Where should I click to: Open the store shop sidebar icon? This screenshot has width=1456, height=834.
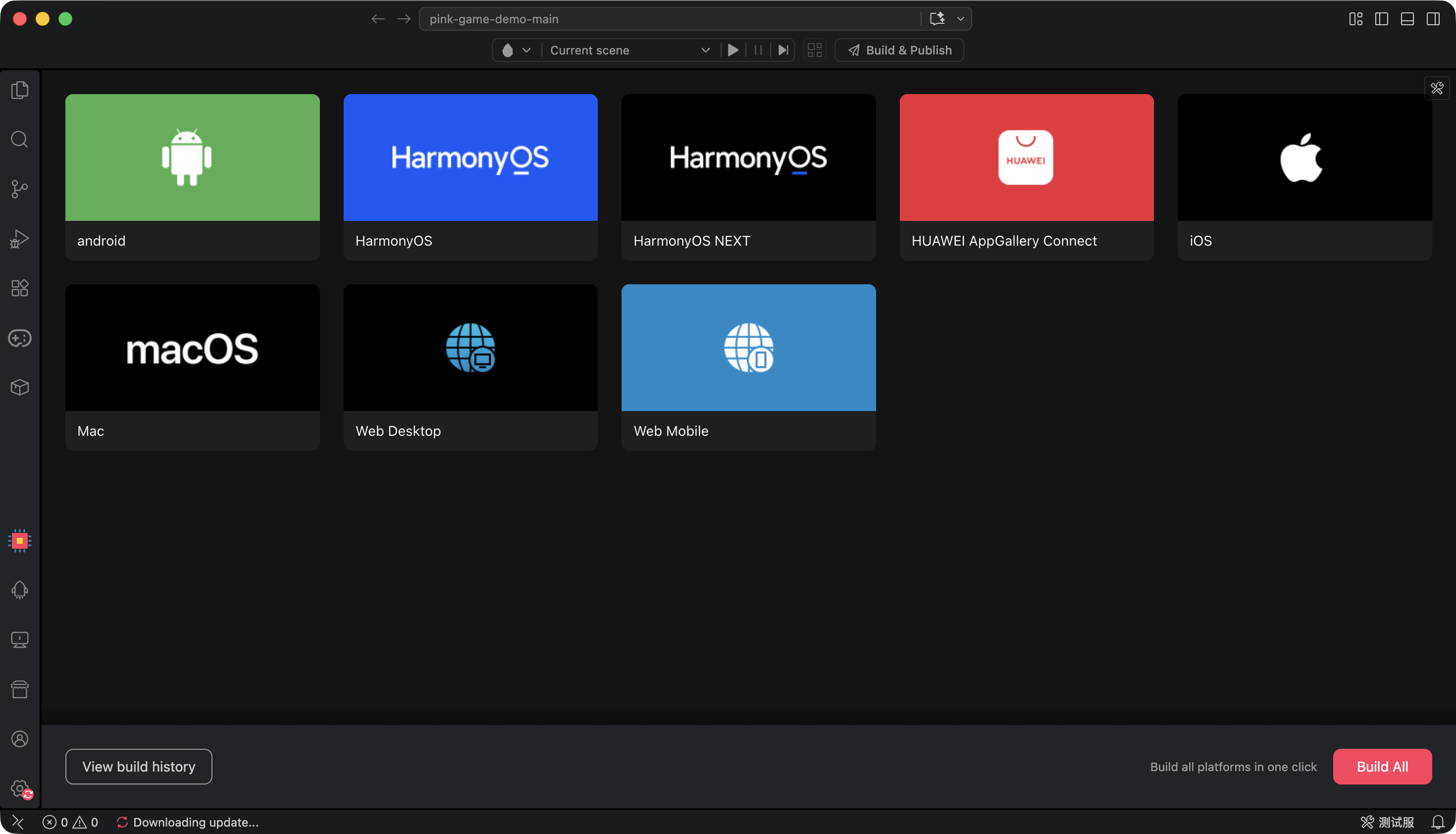(x=19, y=690)
